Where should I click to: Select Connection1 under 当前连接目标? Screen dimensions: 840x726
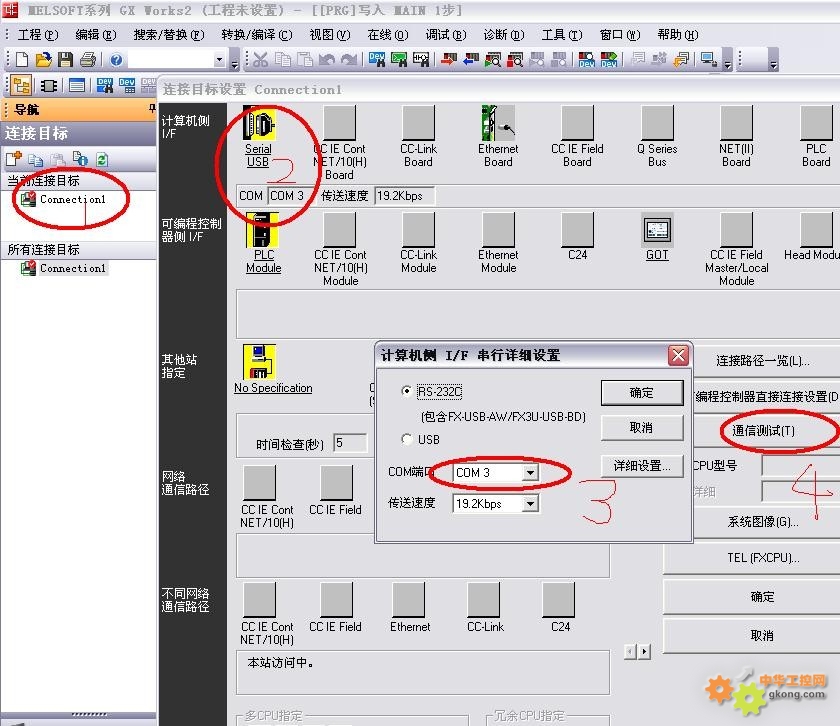click(73, 199)
